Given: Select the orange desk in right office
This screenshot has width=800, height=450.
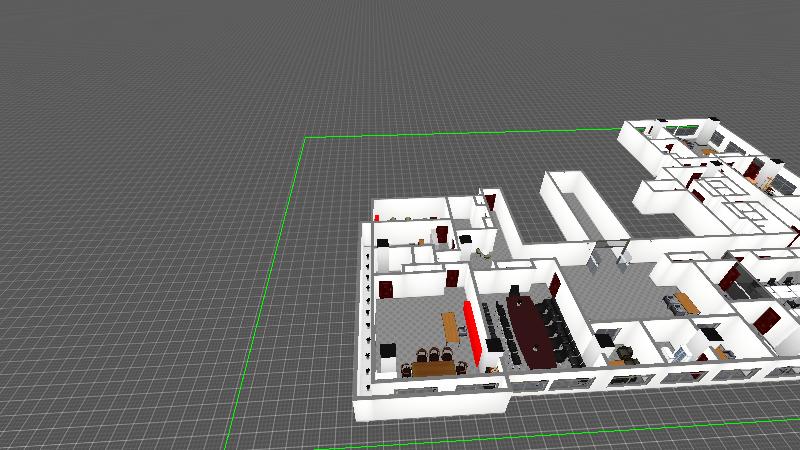Looking at the screenshot, I should (686, 302).
